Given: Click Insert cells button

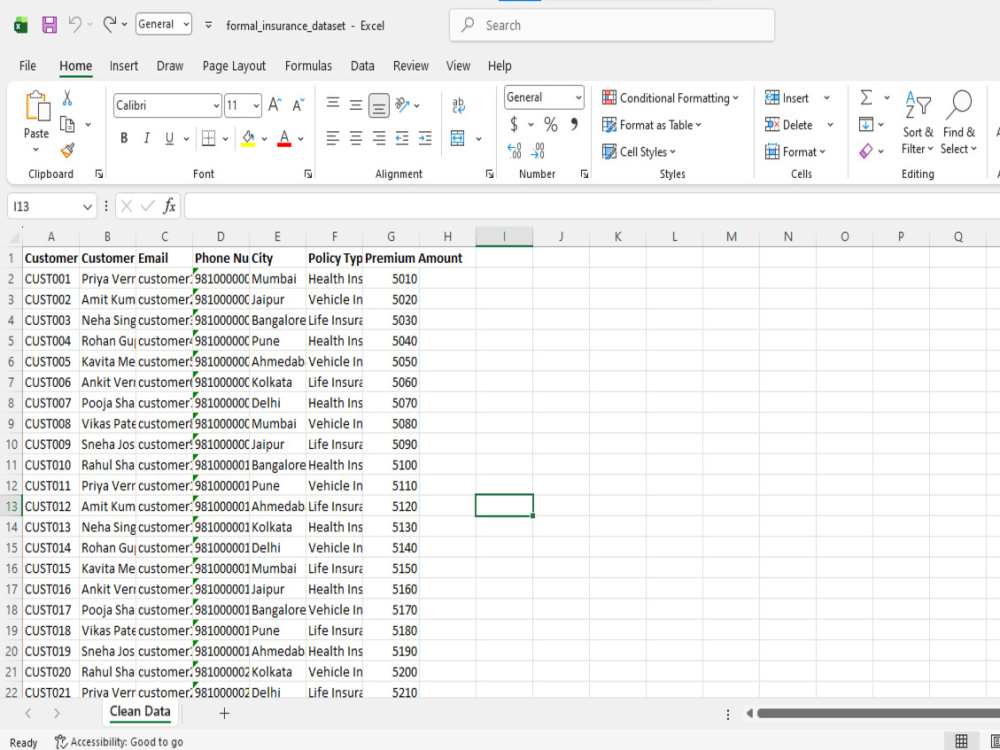Looking at the screenshot, I should (x=787, y=98).
